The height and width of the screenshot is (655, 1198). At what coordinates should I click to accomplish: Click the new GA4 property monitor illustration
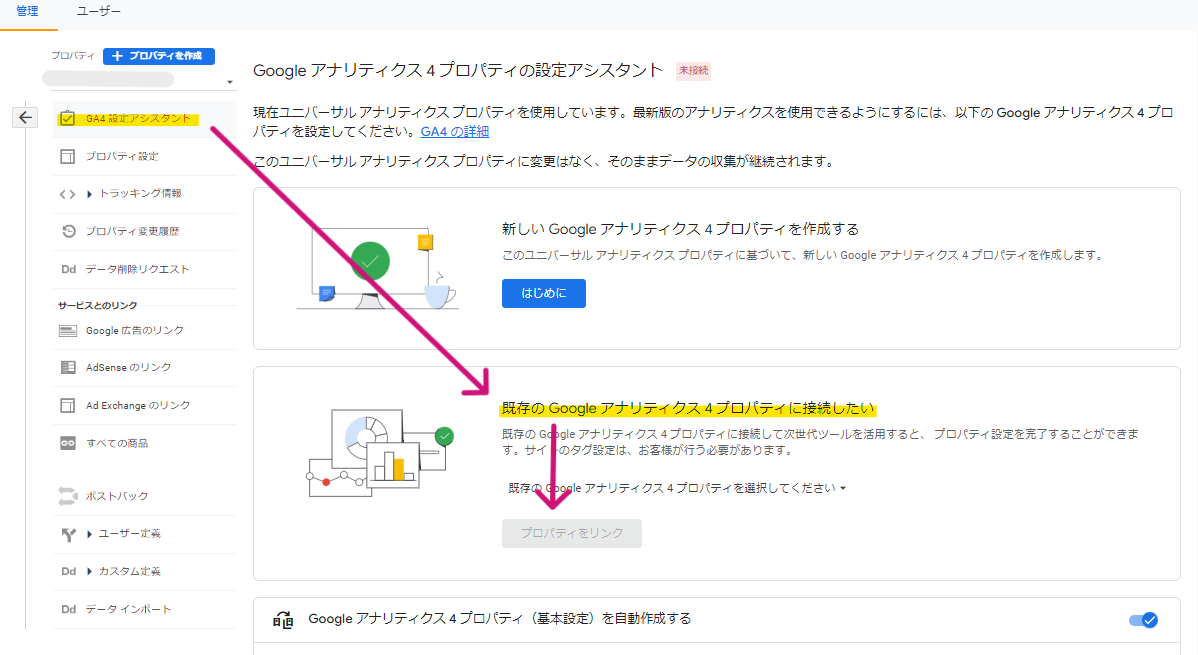(x=377, y=268)
